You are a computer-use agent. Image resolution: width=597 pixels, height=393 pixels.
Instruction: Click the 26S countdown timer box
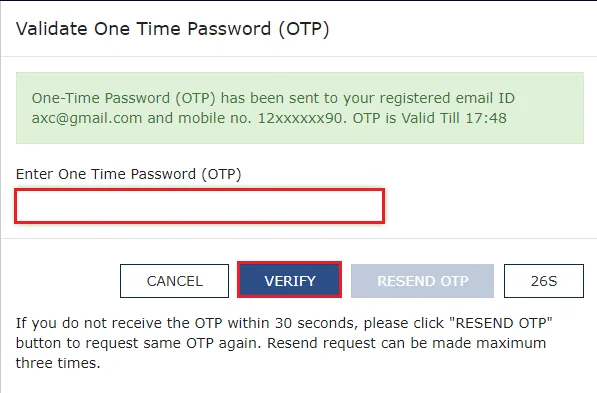(544, 281)
